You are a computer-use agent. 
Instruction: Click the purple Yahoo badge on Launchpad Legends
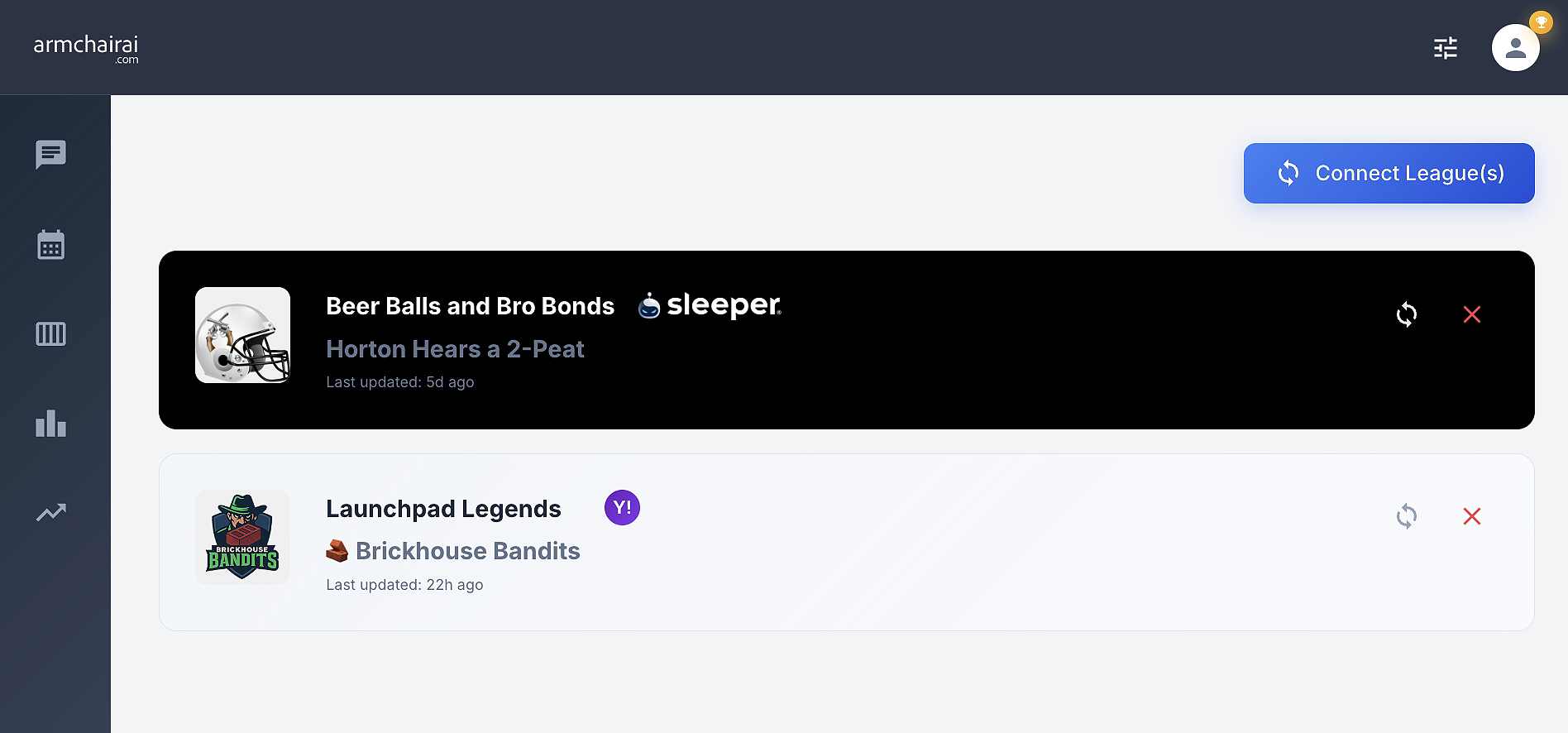point(621,507)
